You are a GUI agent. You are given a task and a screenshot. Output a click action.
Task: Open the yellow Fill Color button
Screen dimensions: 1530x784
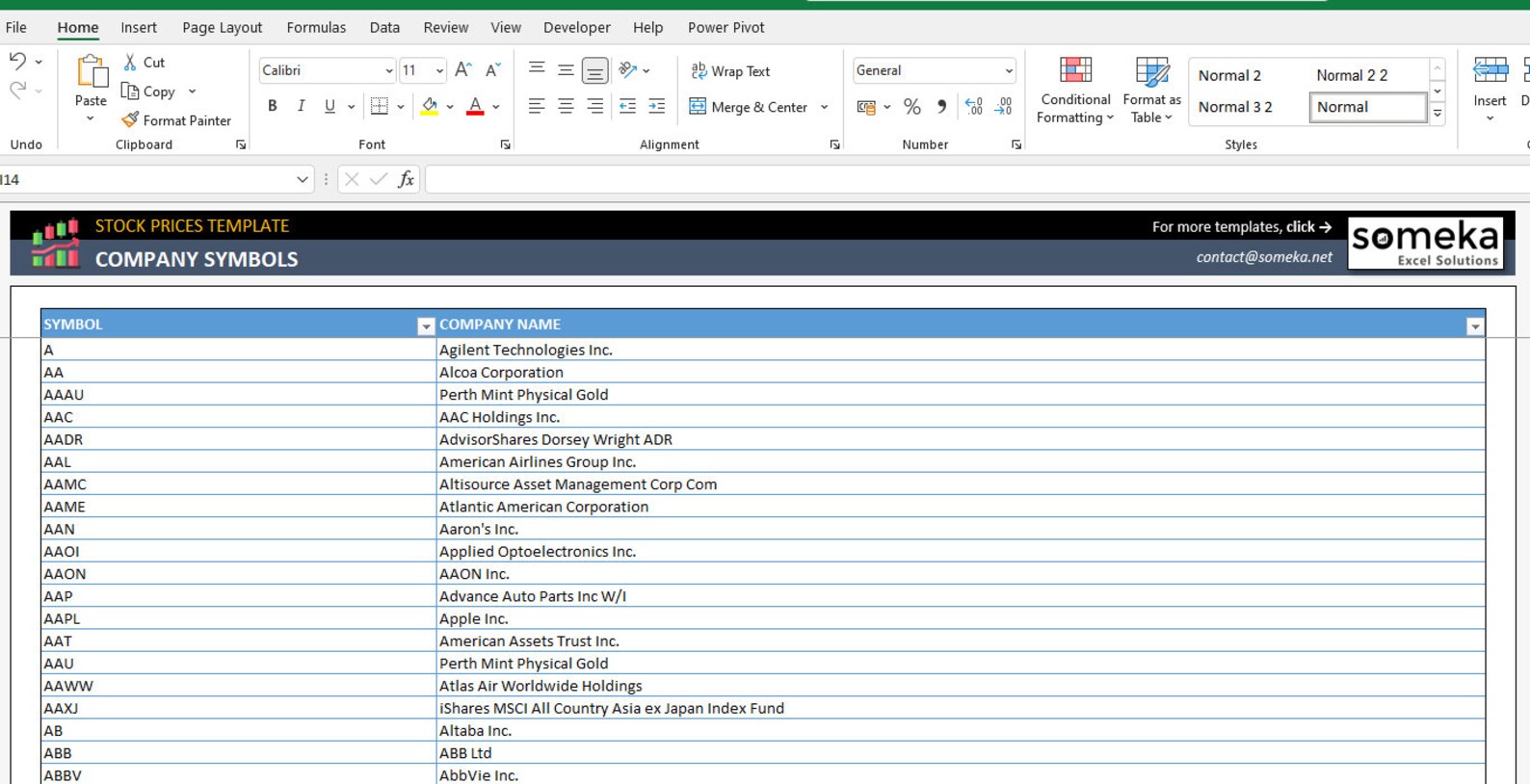(x=430, y=107)
